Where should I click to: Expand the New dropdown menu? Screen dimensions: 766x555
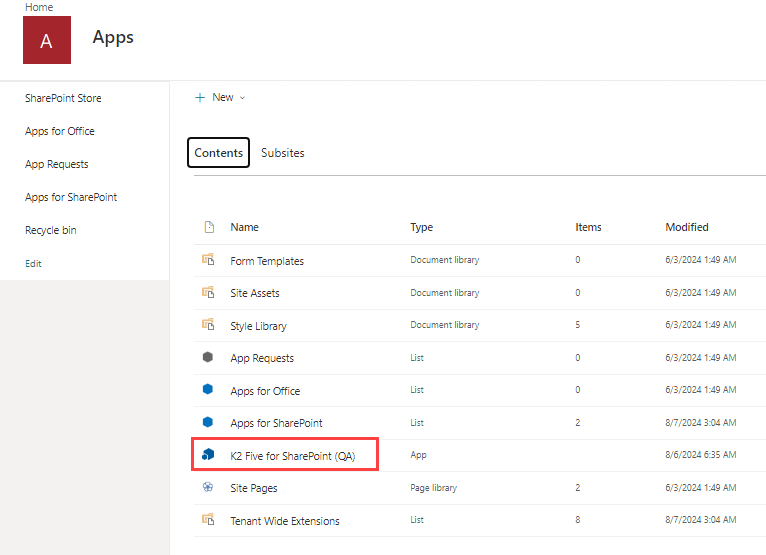(220, 97)
